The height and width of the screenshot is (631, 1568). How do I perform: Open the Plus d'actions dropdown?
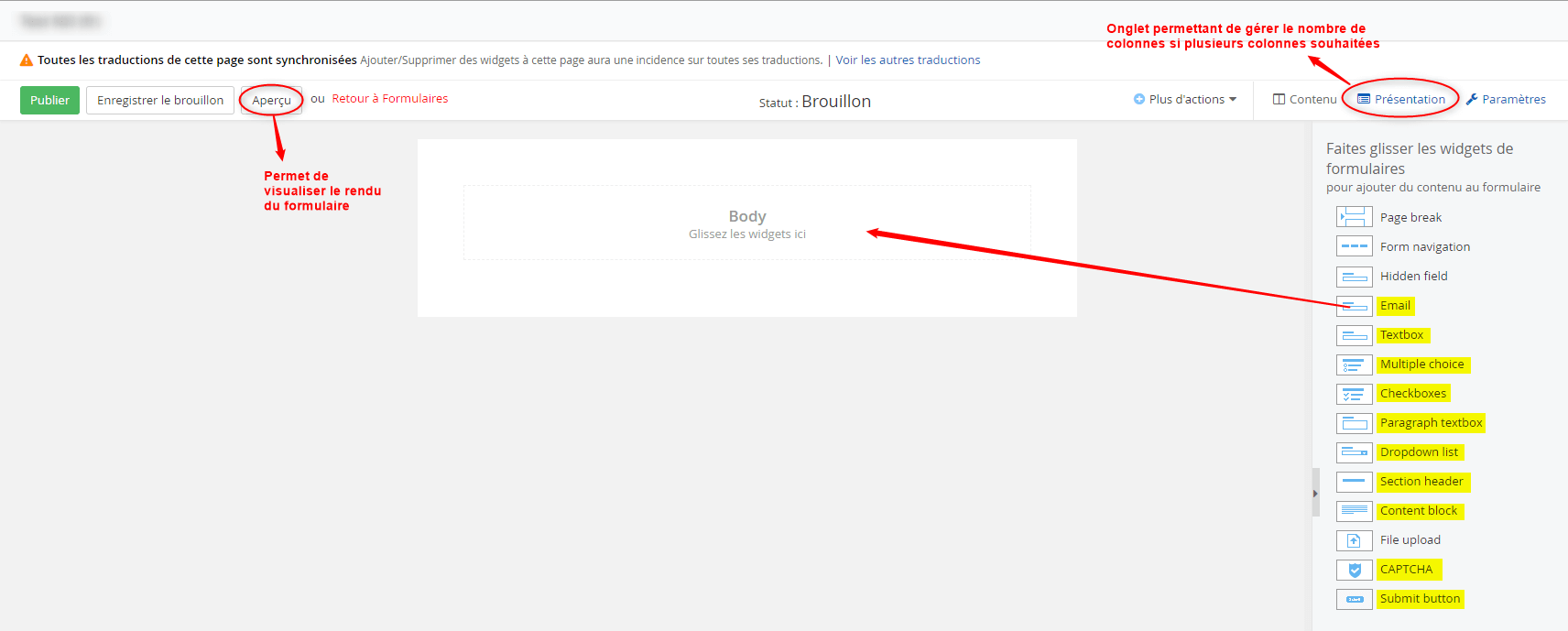[1185, 99]
